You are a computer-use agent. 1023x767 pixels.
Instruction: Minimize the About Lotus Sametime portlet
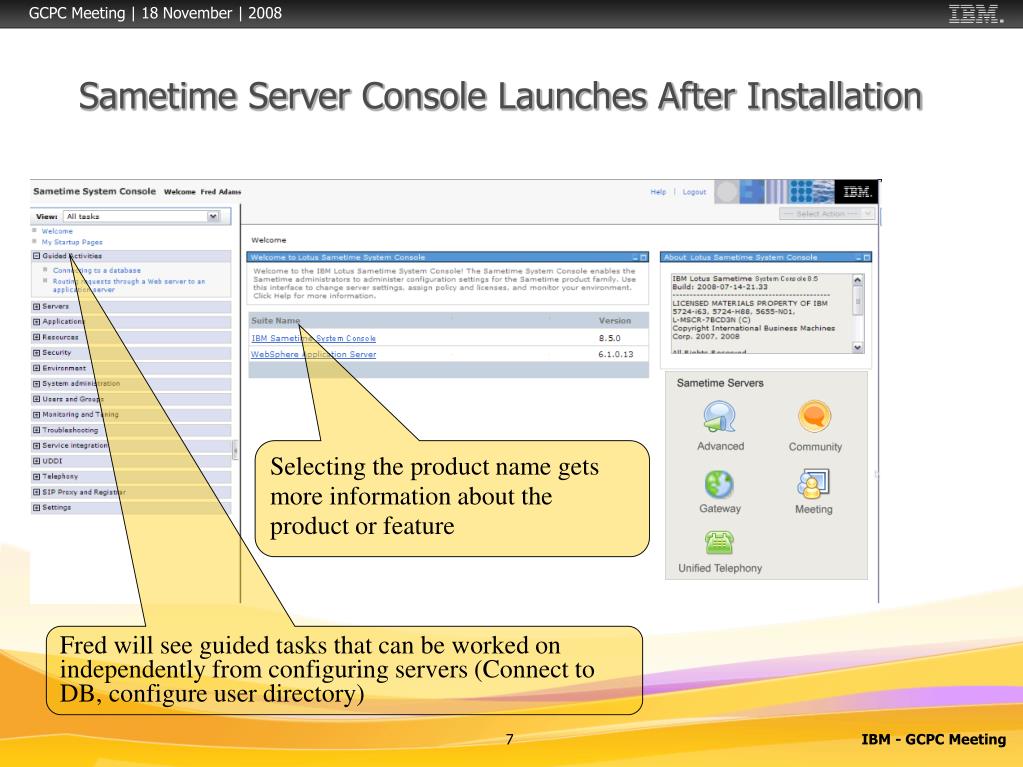tap(859, 258)
